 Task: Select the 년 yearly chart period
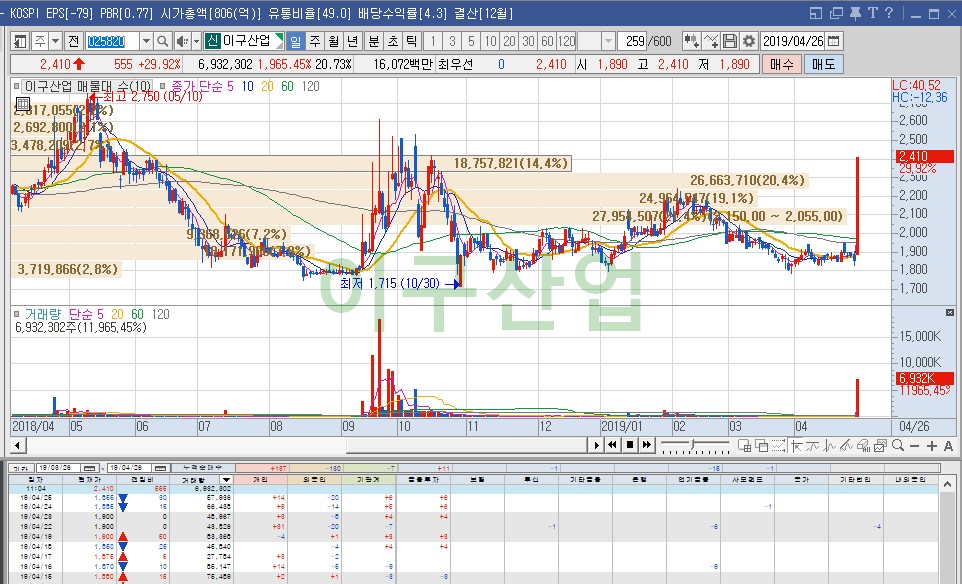352,41
